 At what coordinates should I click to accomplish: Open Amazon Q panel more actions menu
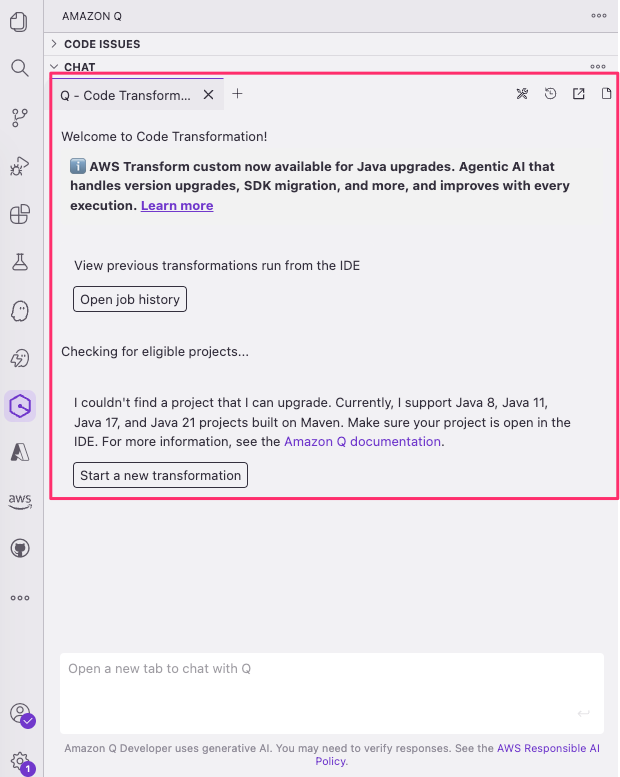[x=599, y=16]
